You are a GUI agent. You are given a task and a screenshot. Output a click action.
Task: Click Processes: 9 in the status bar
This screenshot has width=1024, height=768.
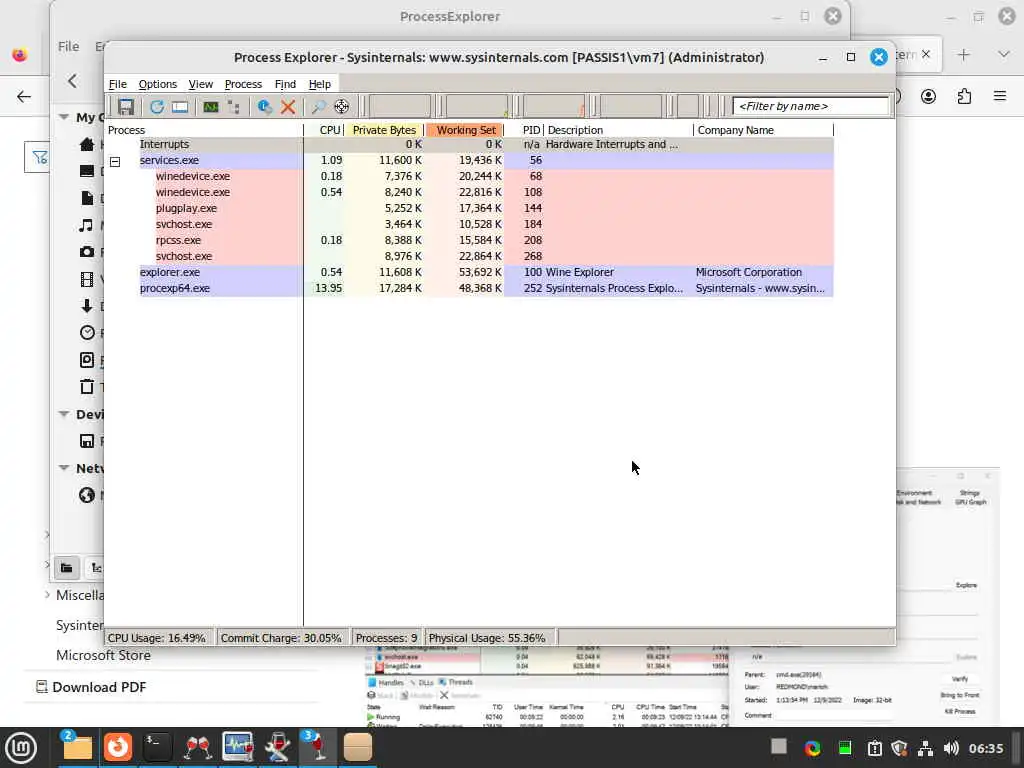[x=387, y=638]
